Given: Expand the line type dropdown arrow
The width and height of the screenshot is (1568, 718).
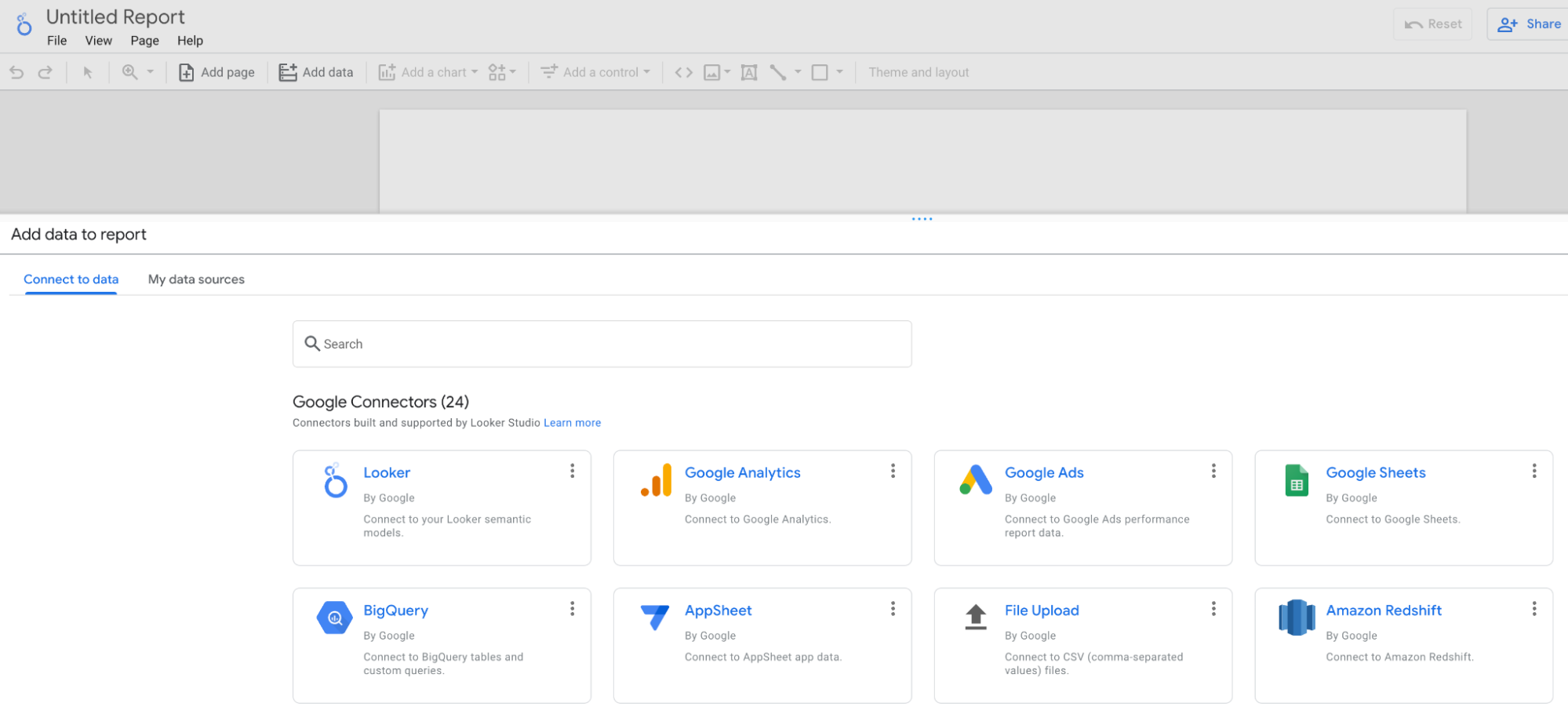Looking at the screenshot, I should (798, 72).
